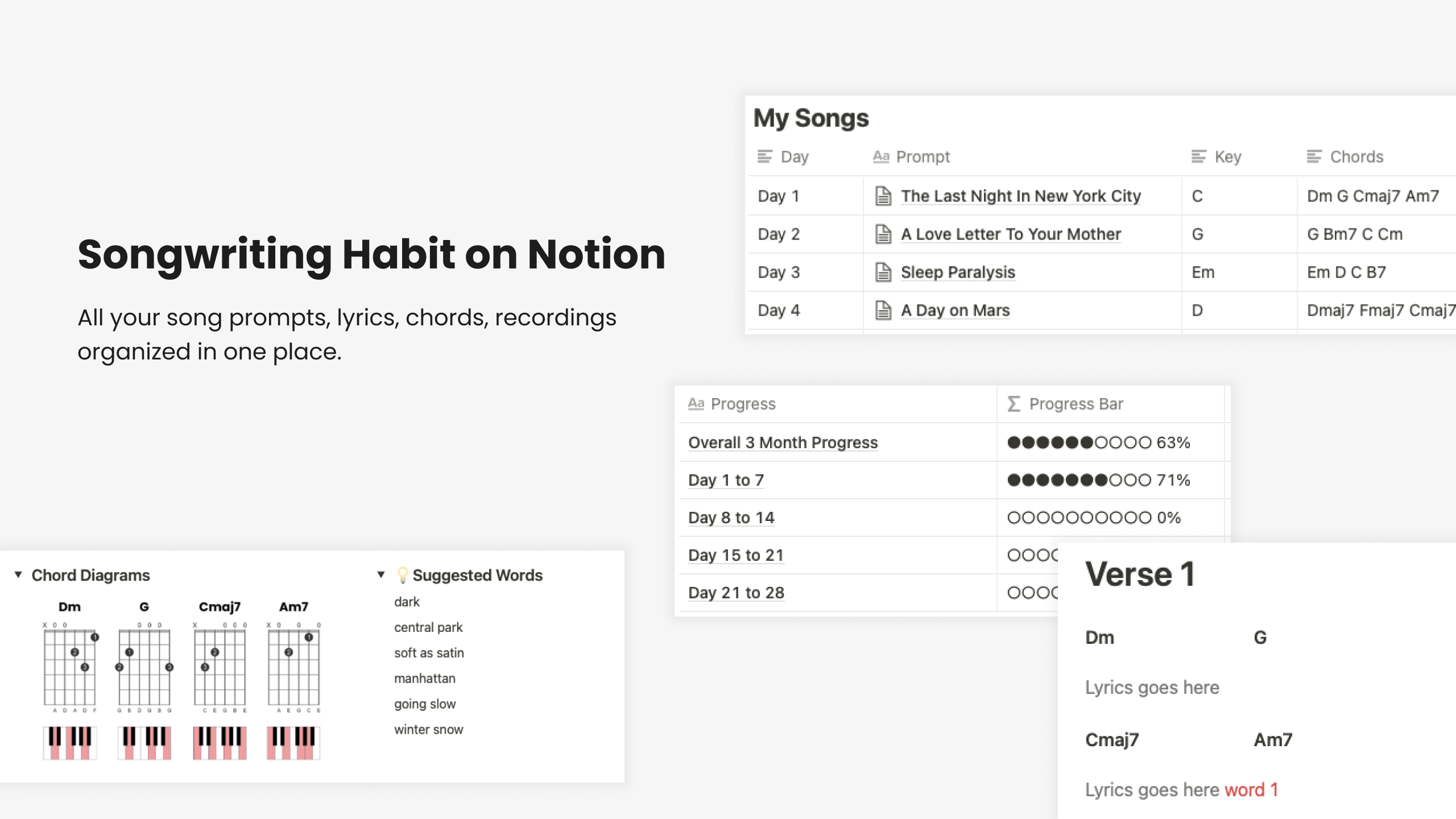1456x819 pixels.
Task: Click the lightbulb icon beside Suggested Words
Action: point(402,575)
